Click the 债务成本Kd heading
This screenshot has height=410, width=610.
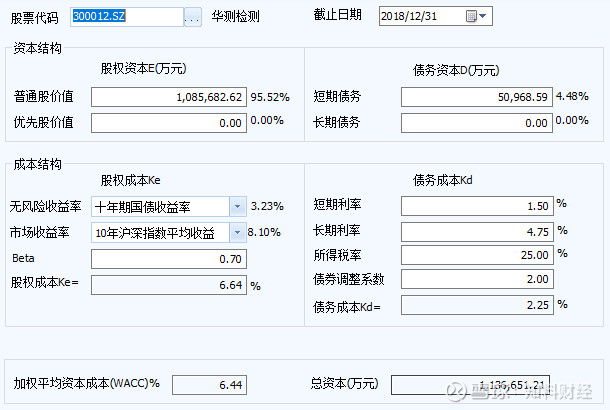pyautogui.click(x=443, y=180)
